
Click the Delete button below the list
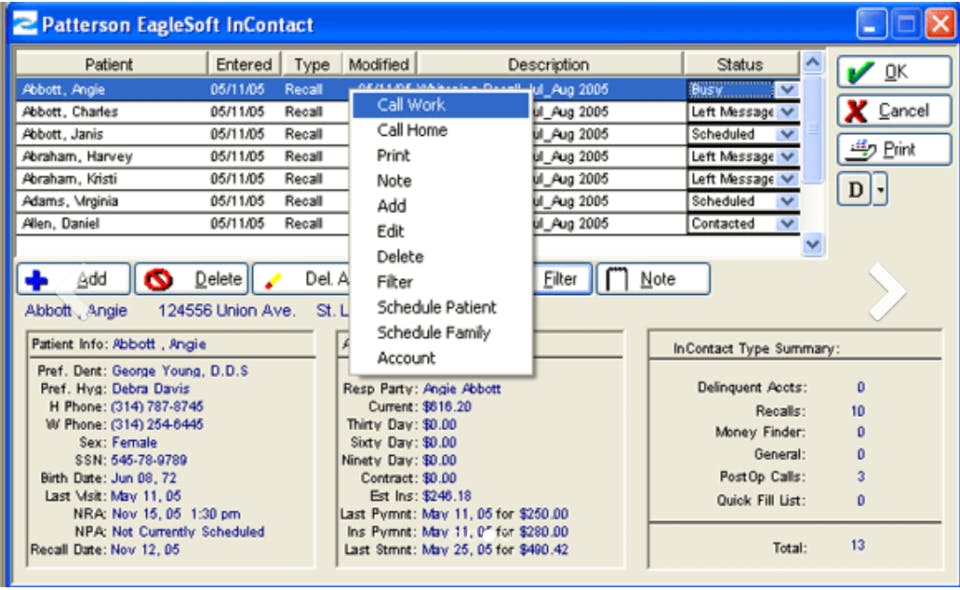(192, 279)
